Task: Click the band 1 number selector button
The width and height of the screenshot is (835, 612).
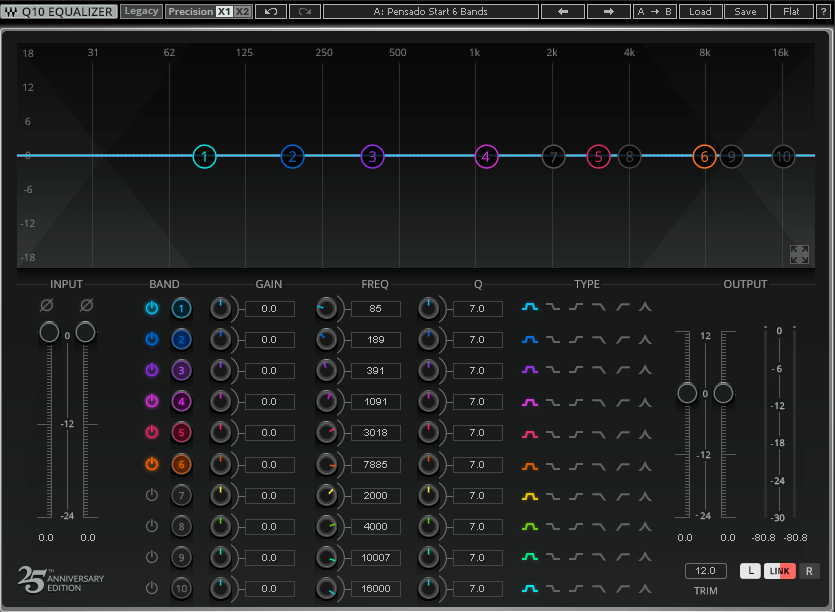Action: coord(181,308)
